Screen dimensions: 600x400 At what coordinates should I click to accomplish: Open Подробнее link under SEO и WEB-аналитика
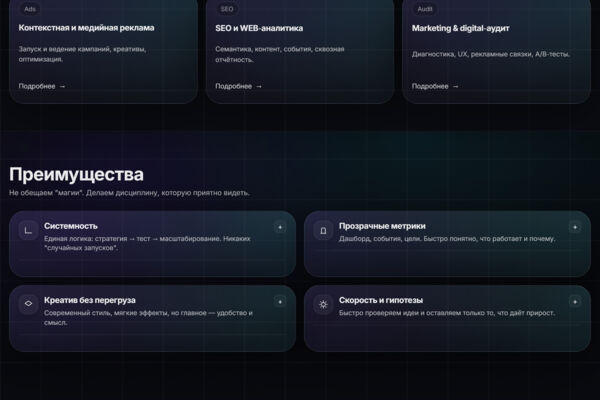(238, 86)
